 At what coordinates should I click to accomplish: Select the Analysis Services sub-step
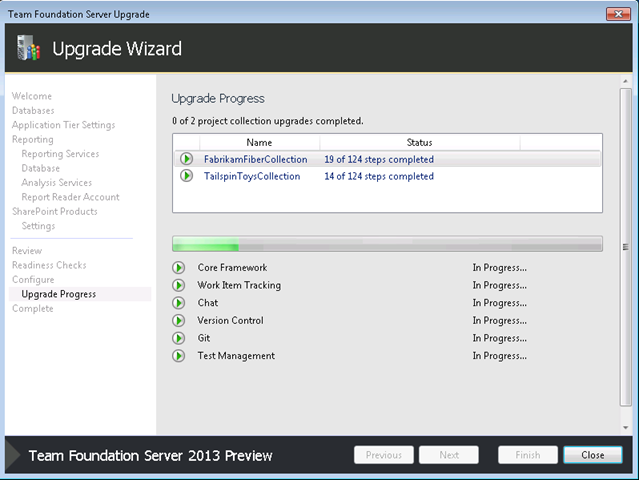pyautogui.click(x=57, y=183)
